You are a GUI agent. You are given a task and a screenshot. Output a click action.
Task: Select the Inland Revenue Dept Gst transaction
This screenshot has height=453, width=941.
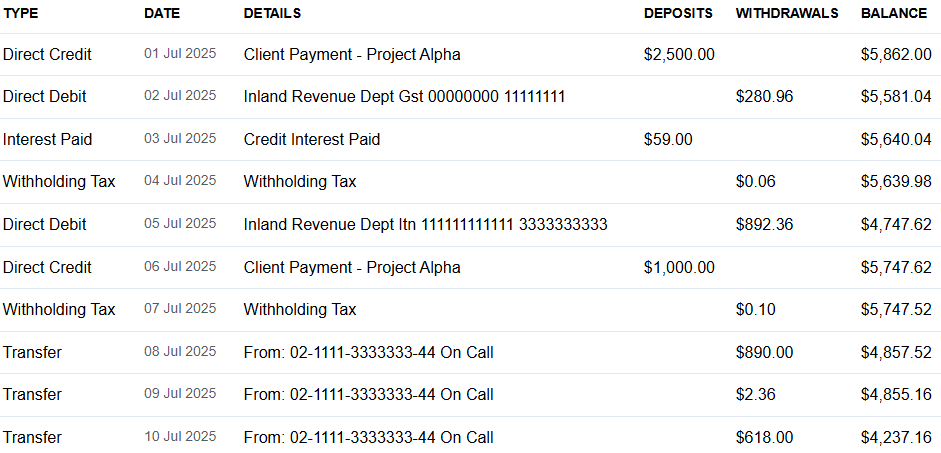[x=404, y=97]
